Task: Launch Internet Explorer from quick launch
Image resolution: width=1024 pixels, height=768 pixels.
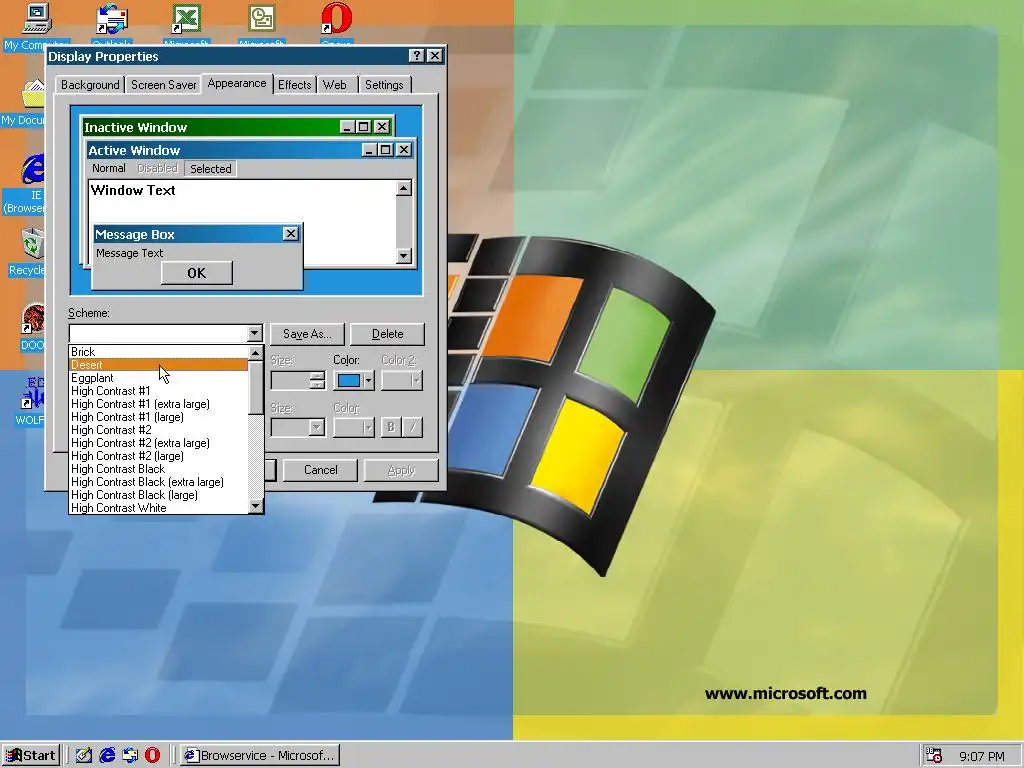Action: tap(107, 756)
